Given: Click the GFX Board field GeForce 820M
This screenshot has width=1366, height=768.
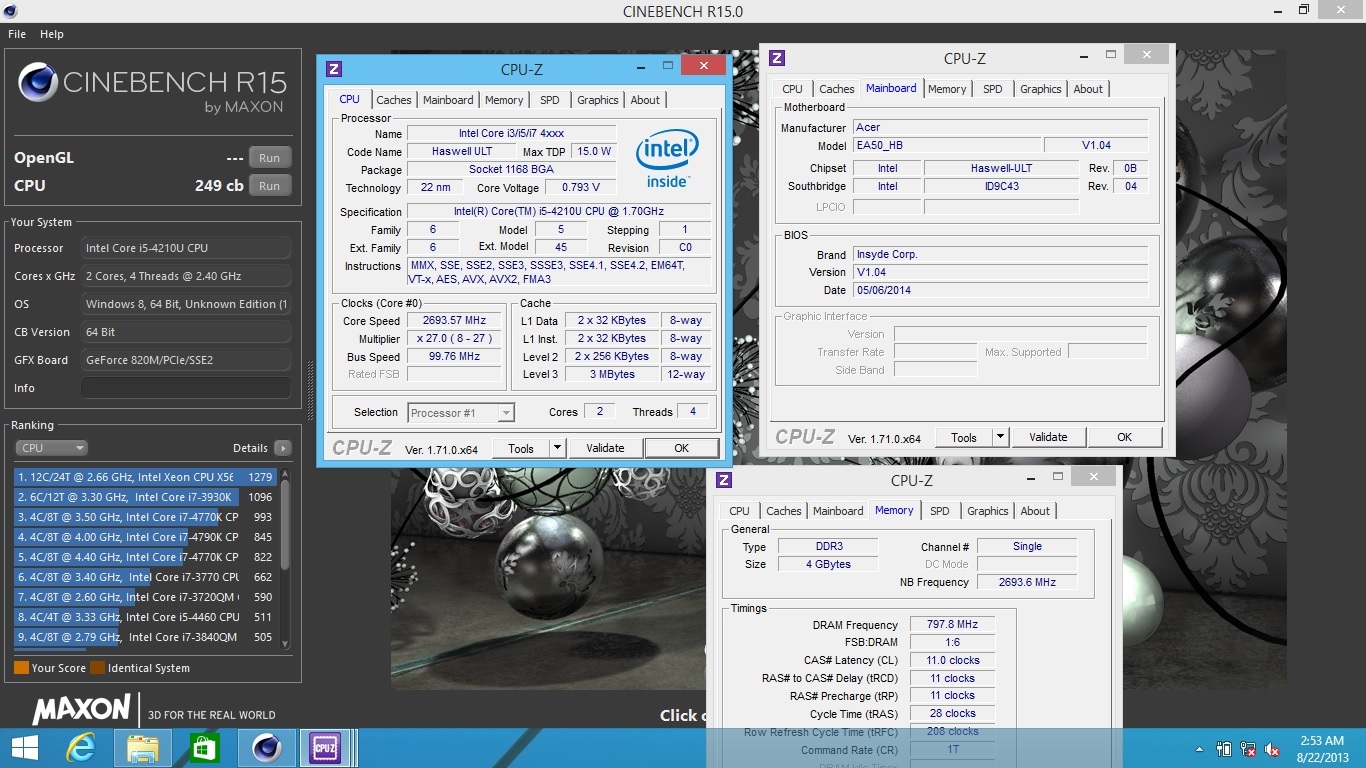Looking at the screenshot, I should [x=186, y=360].
